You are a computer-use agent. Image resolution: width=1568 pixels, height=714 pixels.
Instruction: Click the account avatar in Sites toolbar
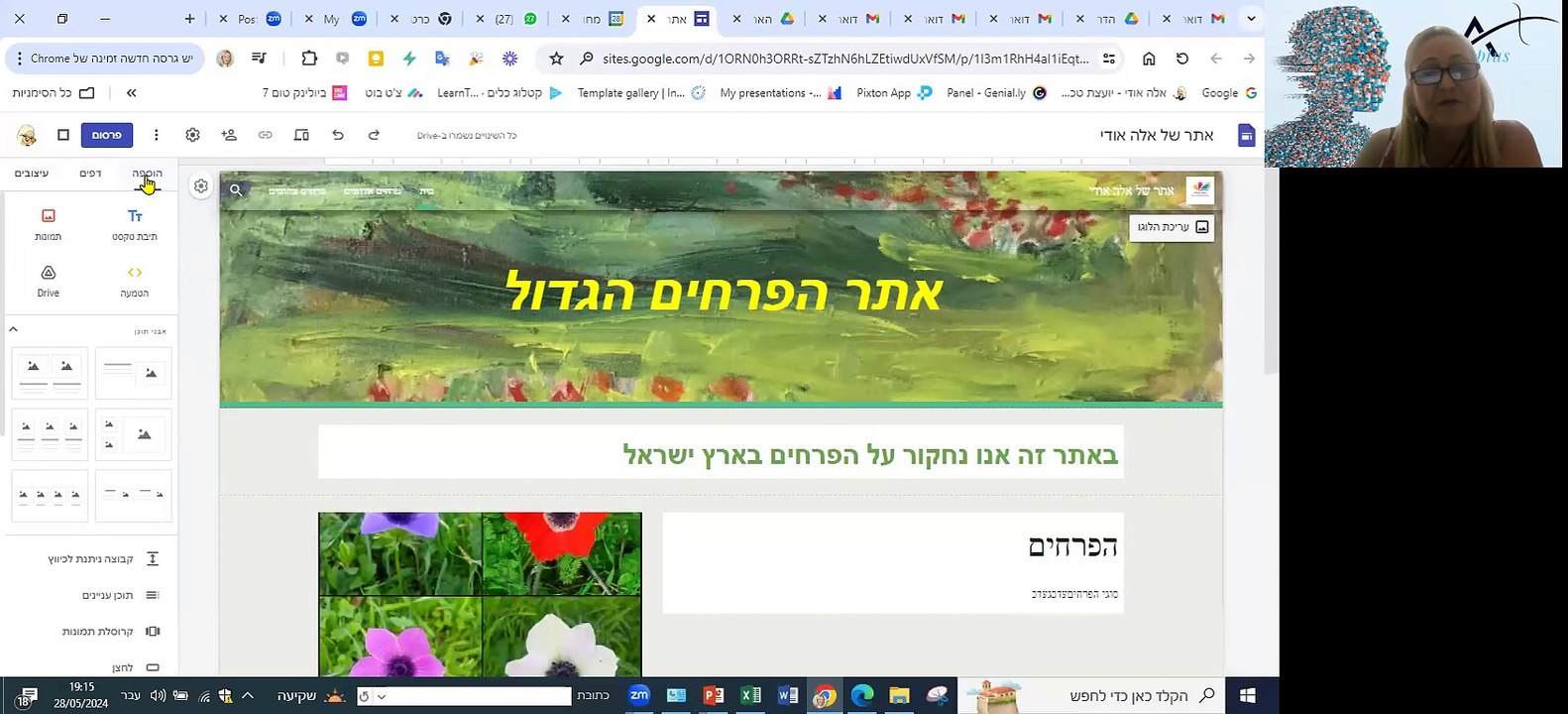[x=27, y=135]
